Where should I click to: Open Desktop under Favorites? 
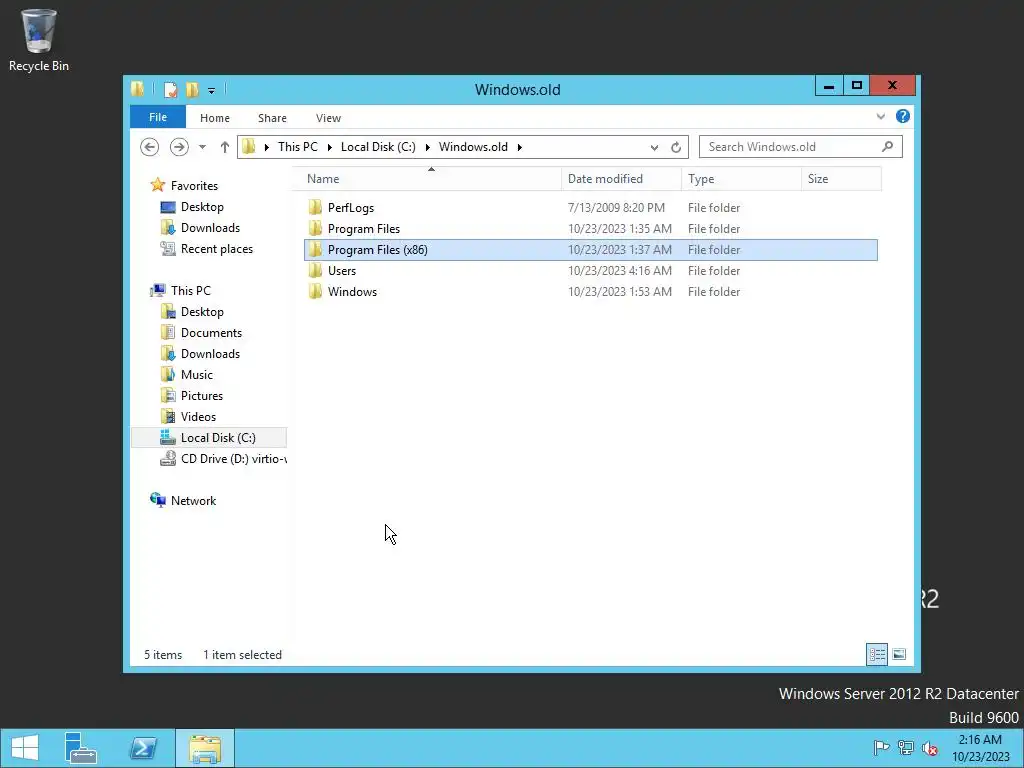pyautogui.click(x=202, y=206)
